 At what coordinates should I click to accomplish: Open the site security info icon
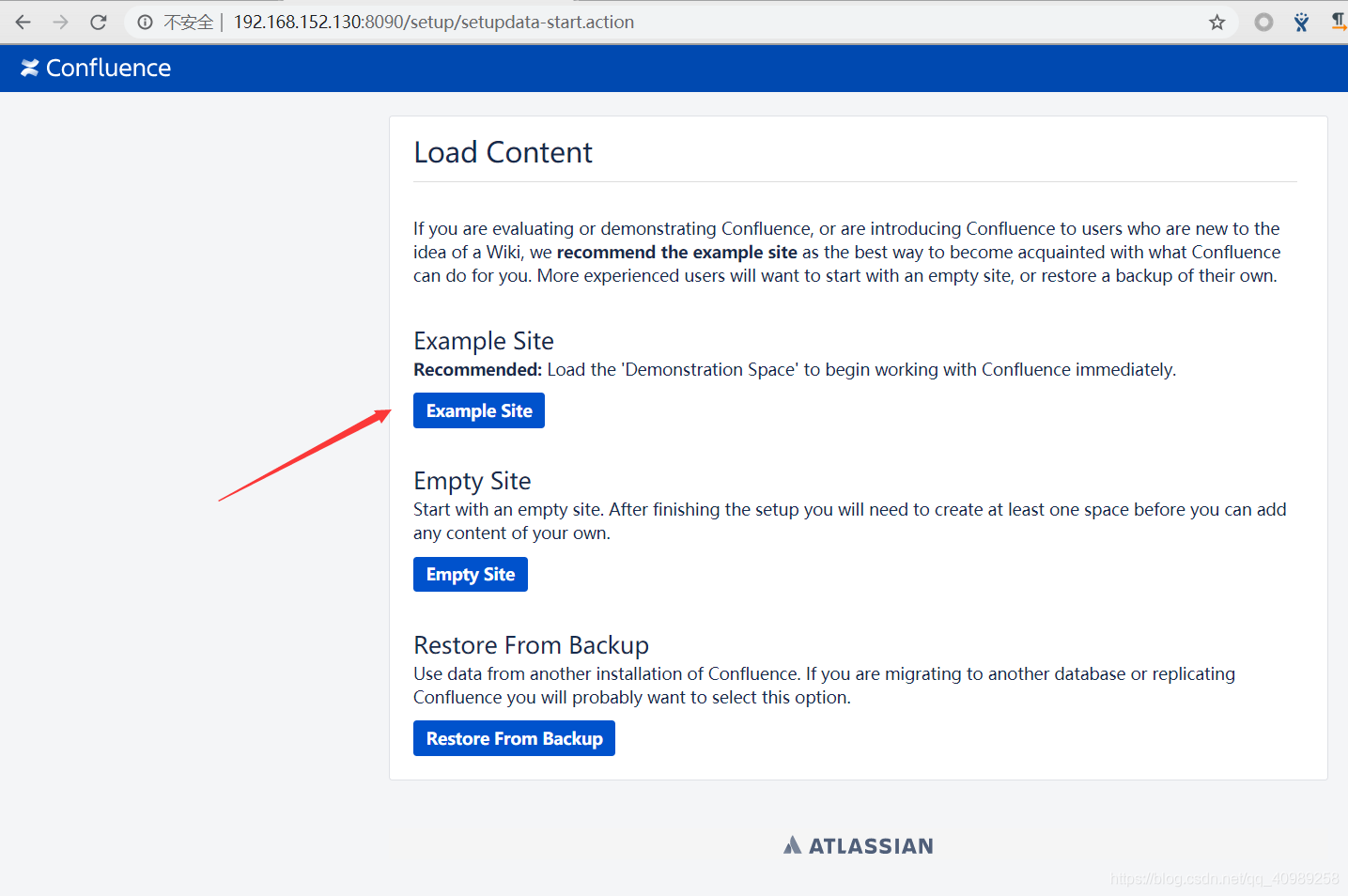tap(145, 22)
